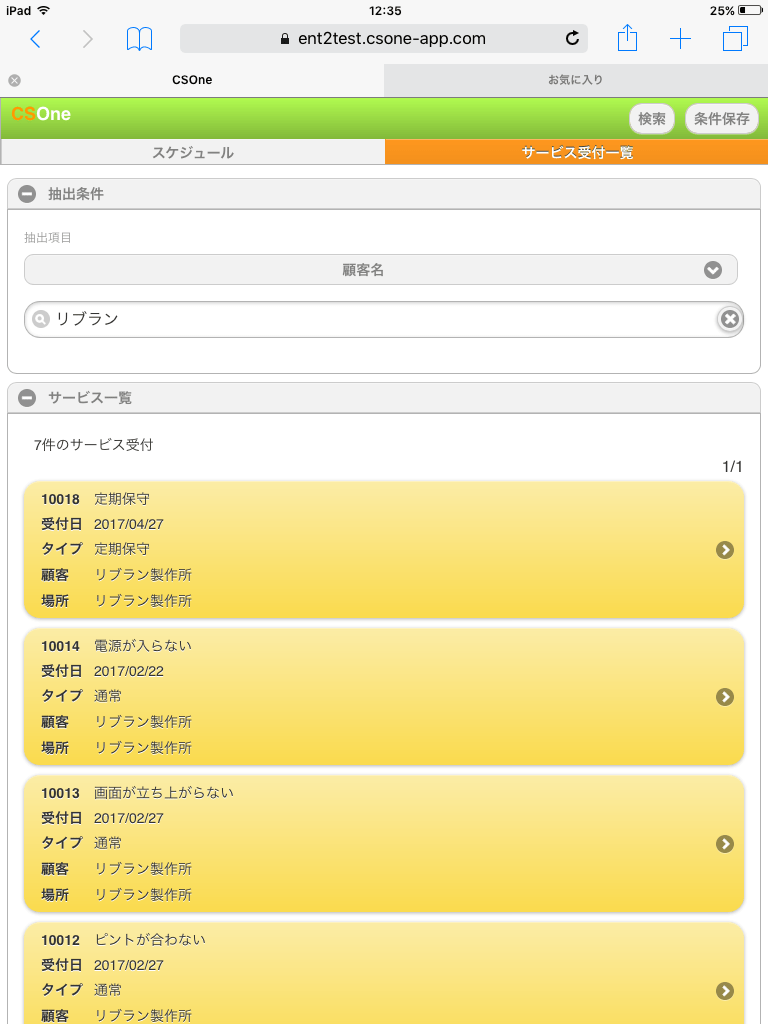Reload the page with refresh icon
Viewport: 768px width, 1024px height.
pyautogui.click(x=572, y=39)
